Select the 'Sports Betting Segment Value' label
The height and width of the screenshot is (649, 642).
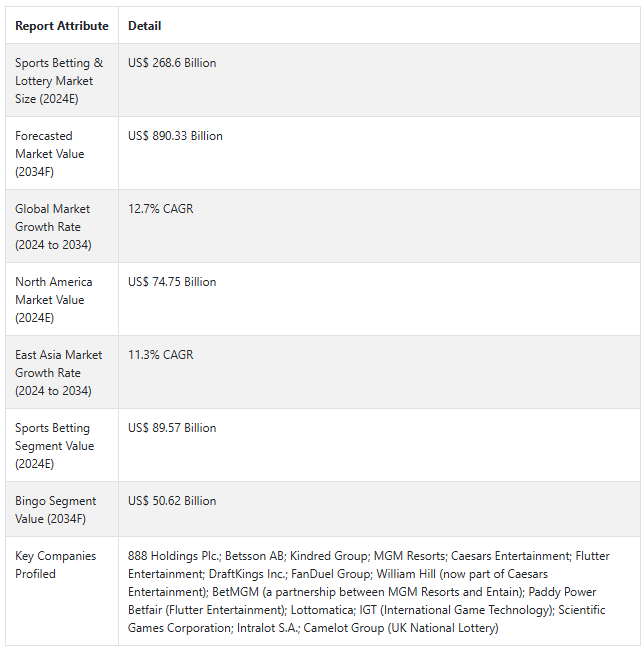coord(55,446)
